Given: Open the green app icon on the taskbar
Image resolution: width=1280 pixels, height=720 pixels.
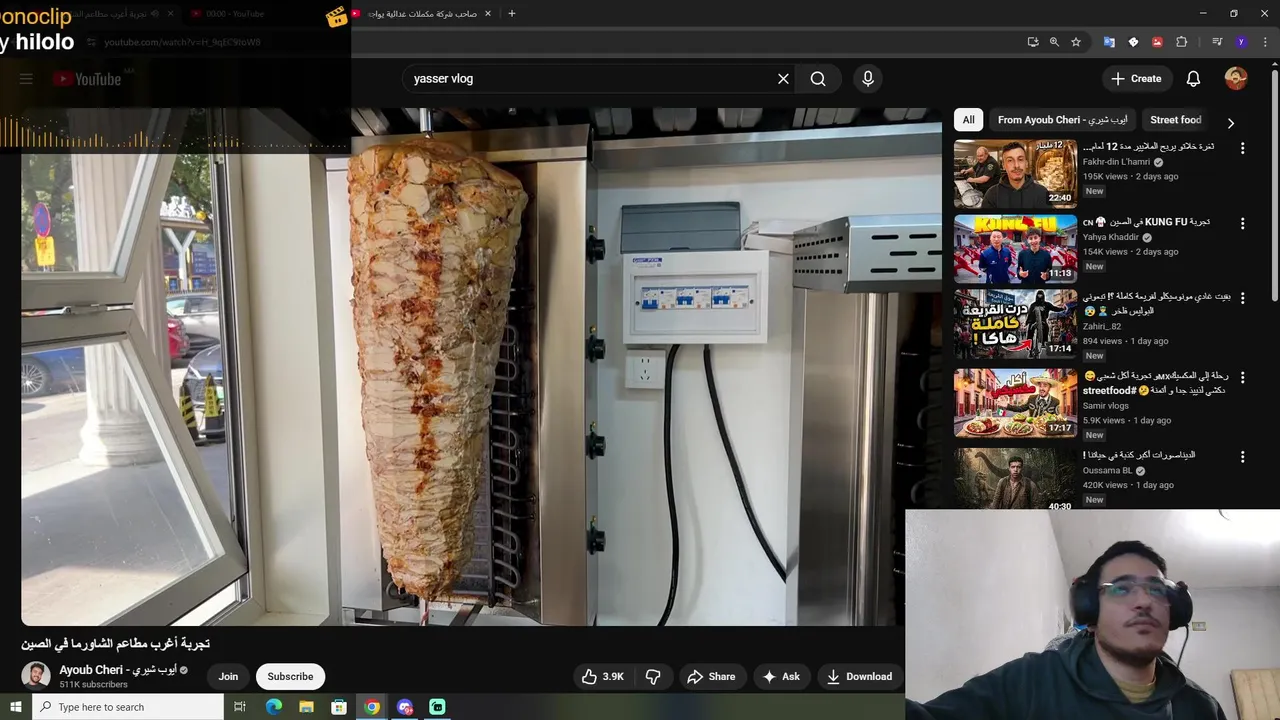Looking at the screenshot, I should click(x=437, y=707).
